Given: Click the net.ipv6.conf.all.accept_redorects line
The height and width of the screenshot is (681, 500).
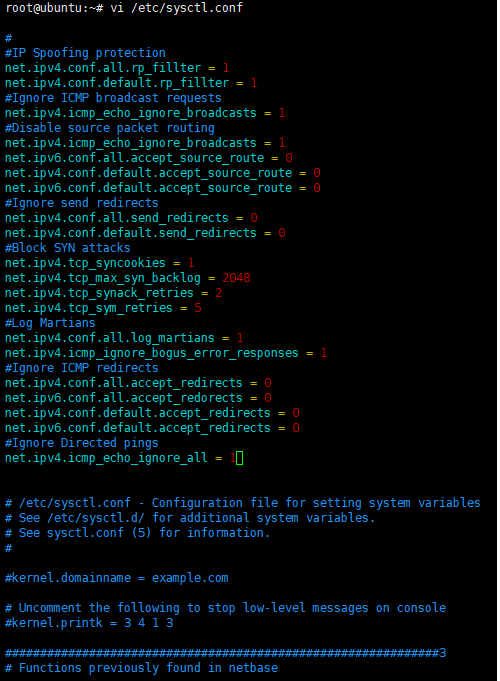Looking at the screenshot, I should click(x=138, y=398).
